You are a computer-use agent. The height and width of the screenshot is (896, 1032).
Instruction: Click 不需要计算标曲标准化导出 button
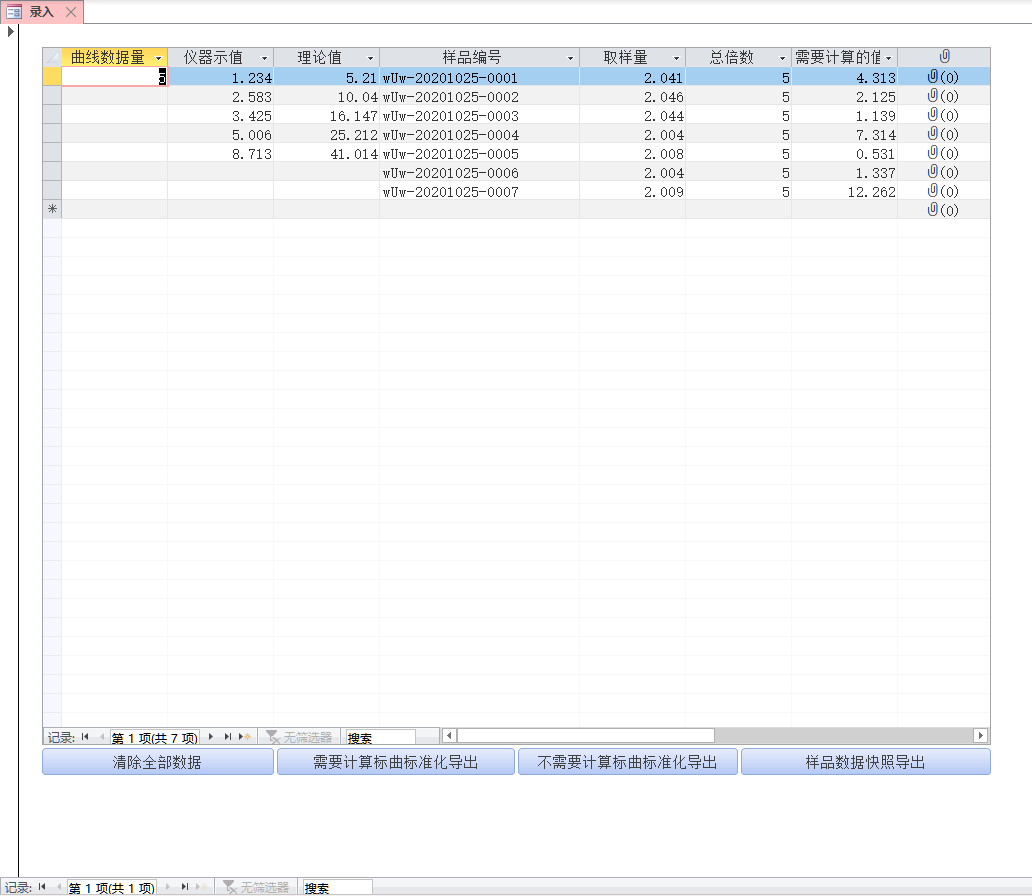[x=627, y=762]
